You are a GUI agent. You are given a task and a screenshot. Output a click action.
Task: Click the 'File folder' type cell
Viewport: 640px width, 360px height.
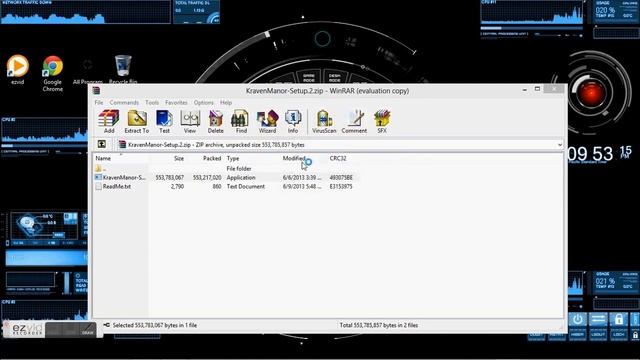(239, 169)
